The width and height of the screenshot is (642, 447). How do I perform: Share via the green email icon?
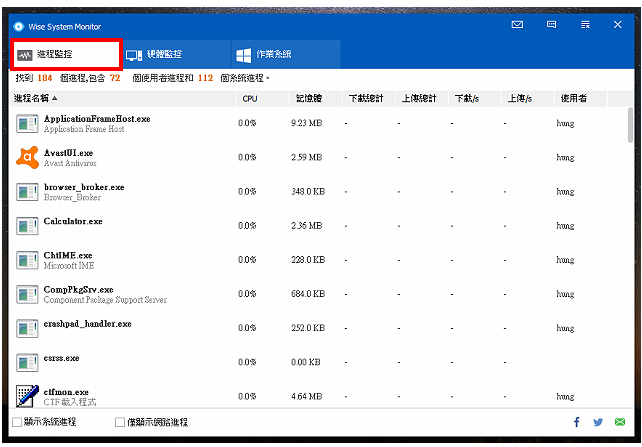point(620,422)
